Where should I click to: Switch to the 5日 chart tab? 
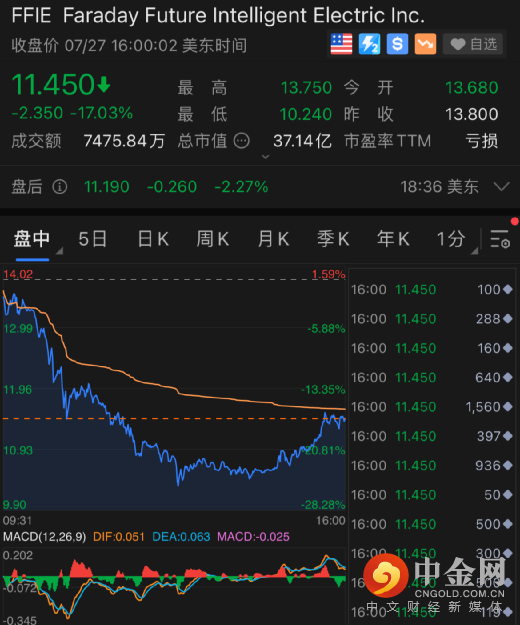92,239
